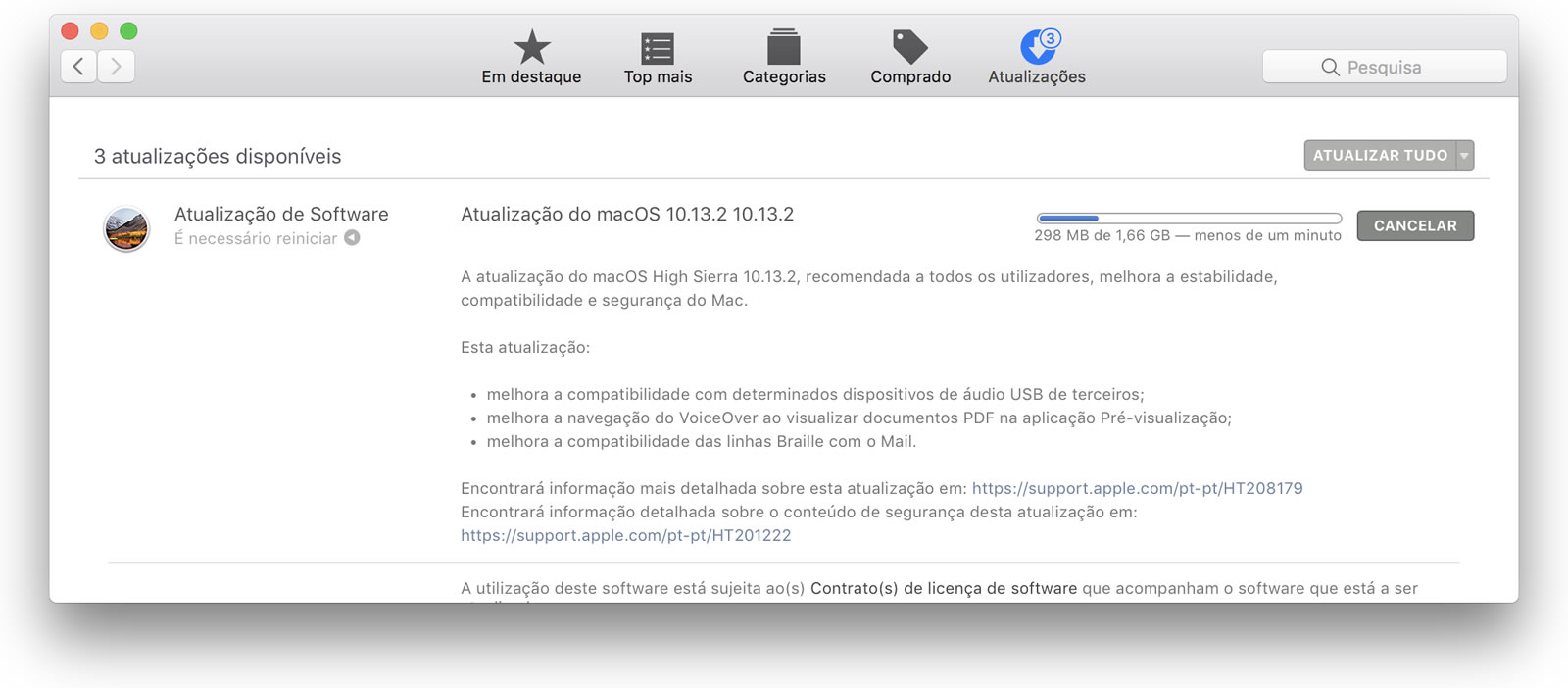
Task: Click the Atualizar Tudo button
Action: (1380, 155)
